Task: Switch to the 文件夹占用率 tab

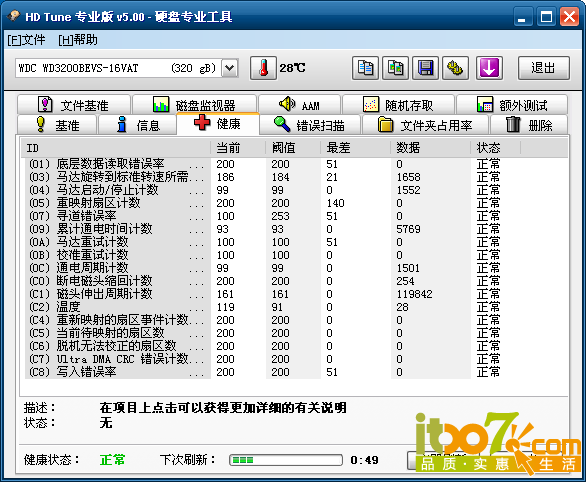Action: tap(425, 125)
